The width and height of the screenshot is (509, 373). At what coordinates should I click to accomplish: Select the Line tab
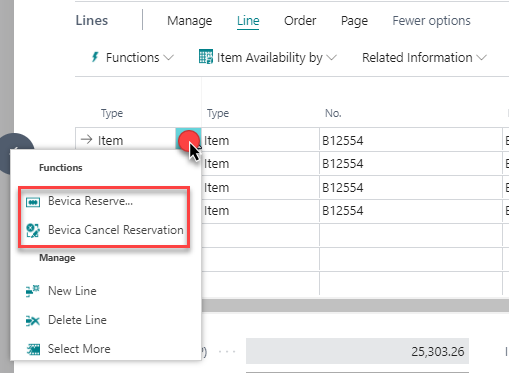point(248,21)
